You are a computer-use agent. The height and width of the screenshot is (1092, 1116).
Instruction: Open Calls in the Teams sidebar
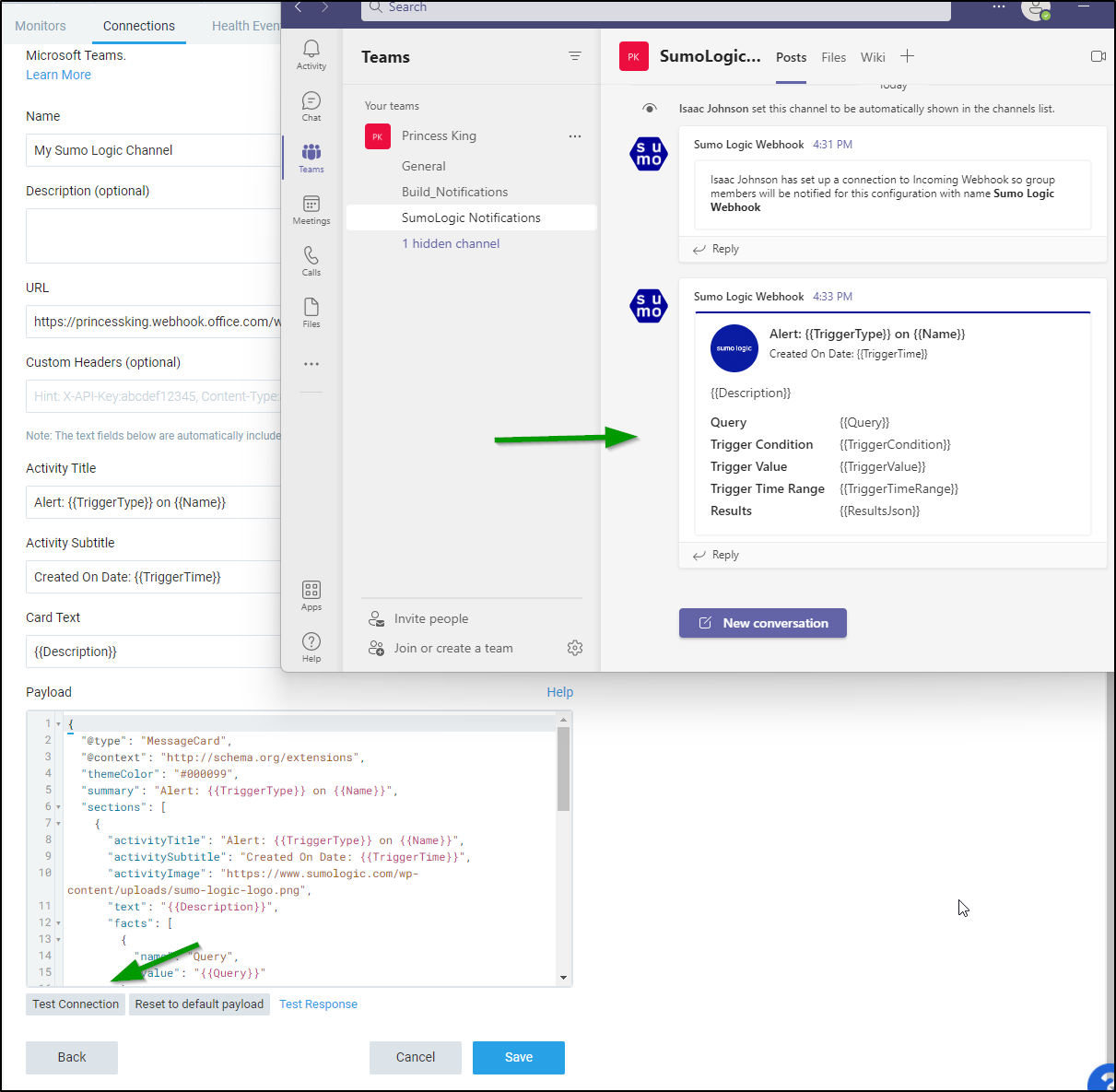[311, 261]
